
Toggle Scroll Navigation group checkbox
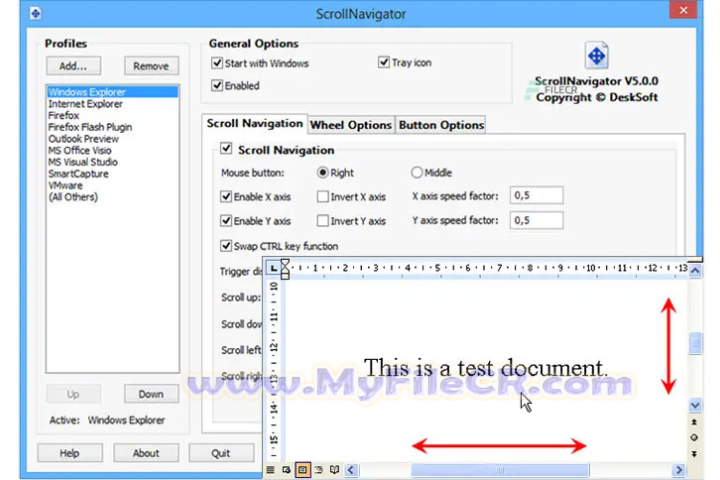pos(226,148)
